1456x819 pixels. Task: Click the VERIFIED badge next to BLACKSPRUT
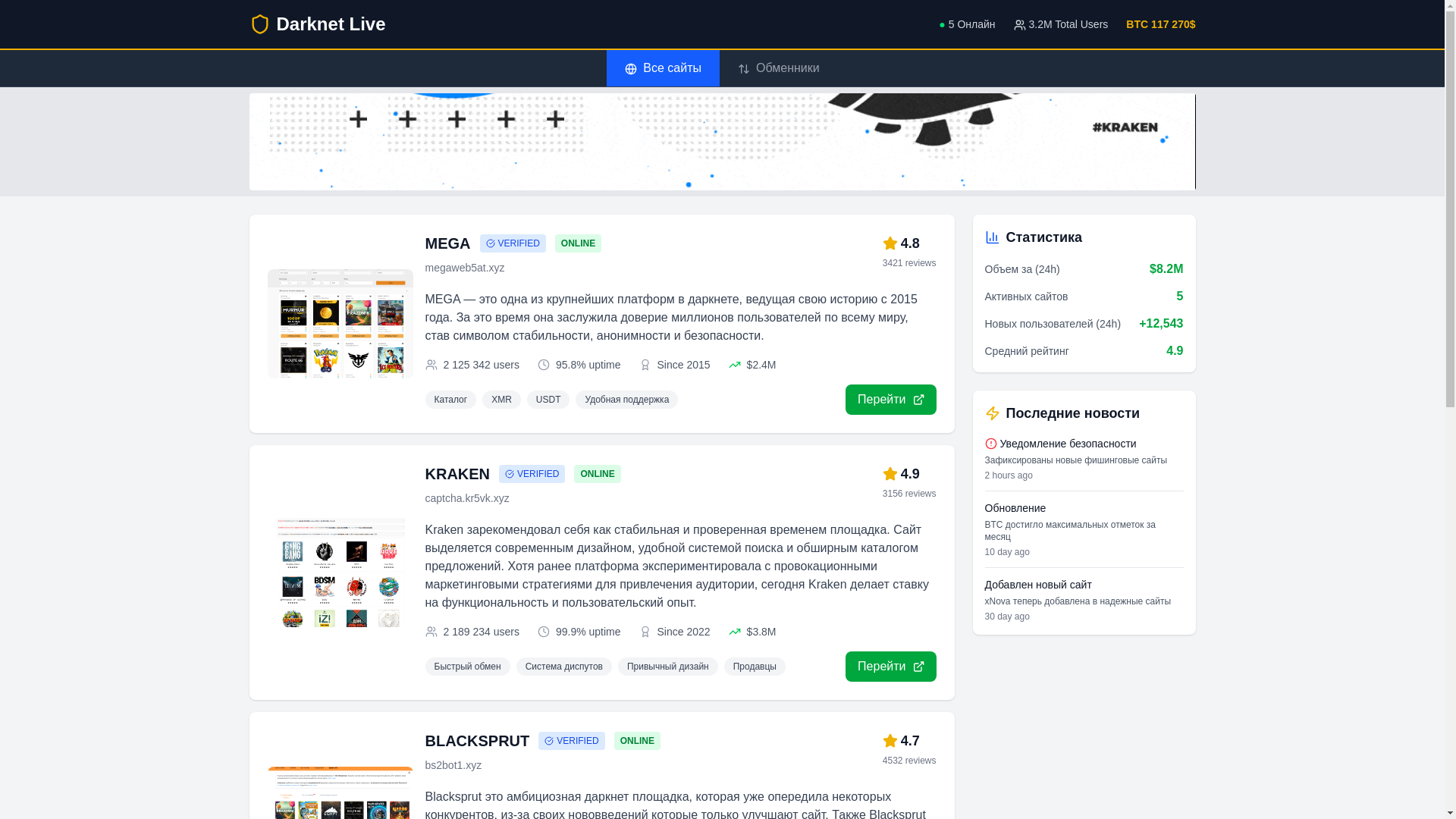point(572,741)
